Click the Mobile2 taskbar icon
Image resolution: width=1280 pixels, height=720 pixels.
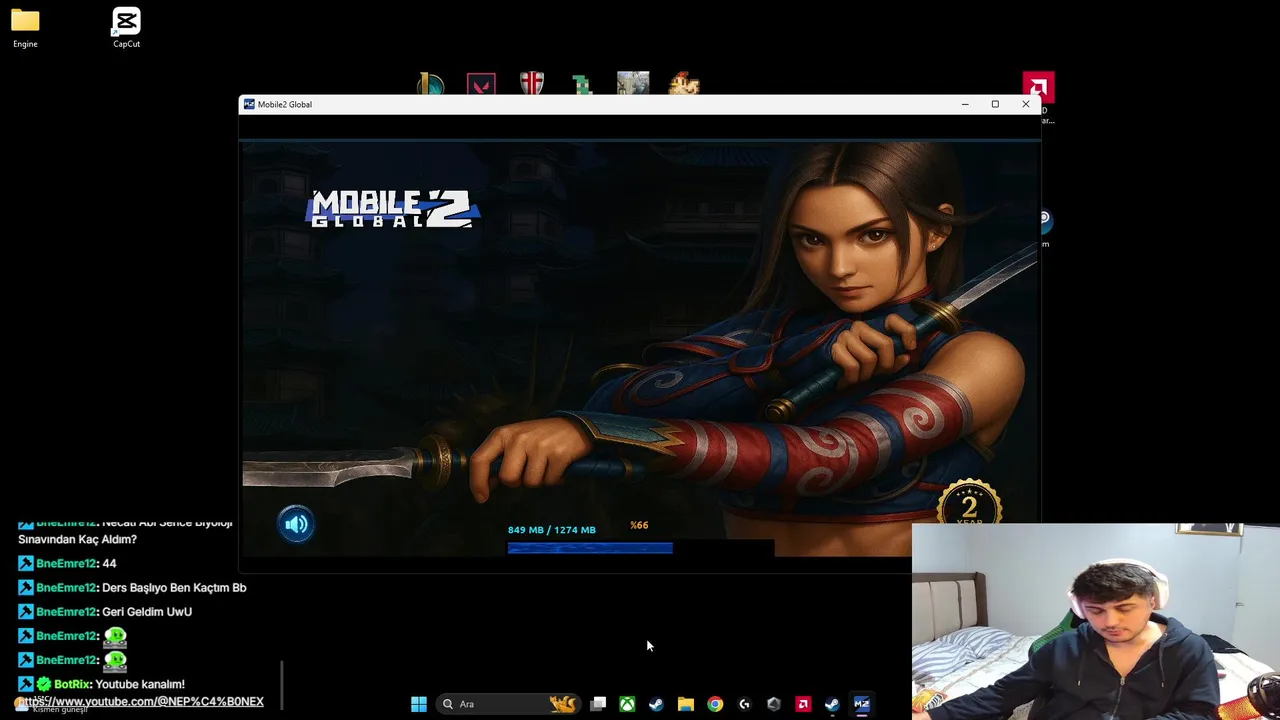coord(861,704)
